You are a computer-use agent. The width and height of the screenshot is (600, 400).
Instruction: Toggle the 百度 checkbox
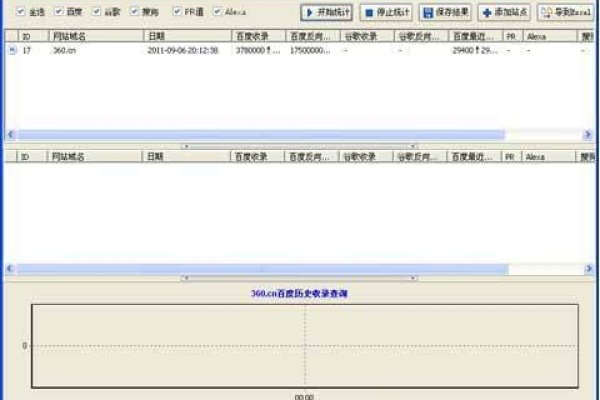coord(58,11)
